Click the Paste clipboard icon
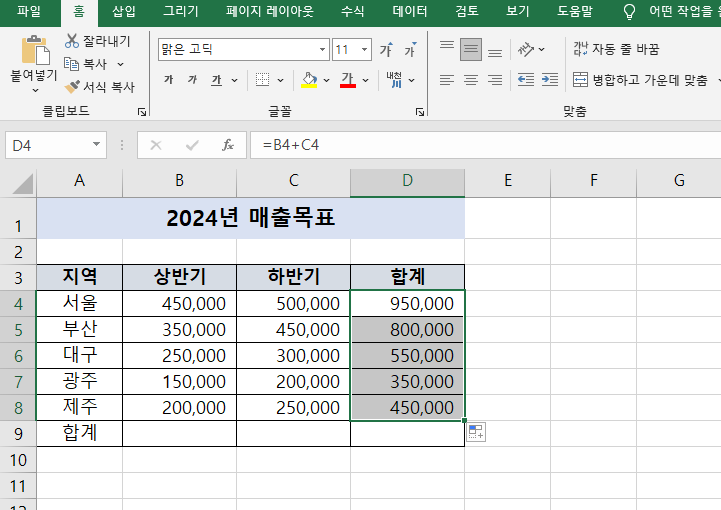This screenshot has height=510, width=721. (35, 50)
